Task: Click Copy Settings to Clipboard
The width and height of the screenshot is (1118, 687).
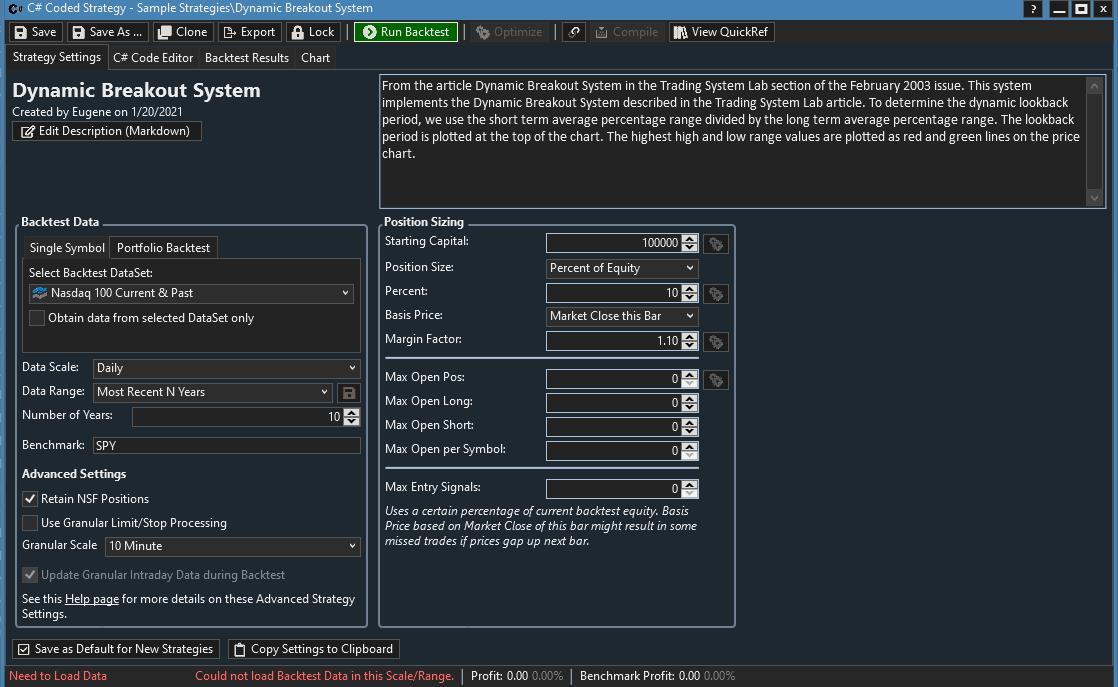Action: pyautogui.click(x=314, y=649)
